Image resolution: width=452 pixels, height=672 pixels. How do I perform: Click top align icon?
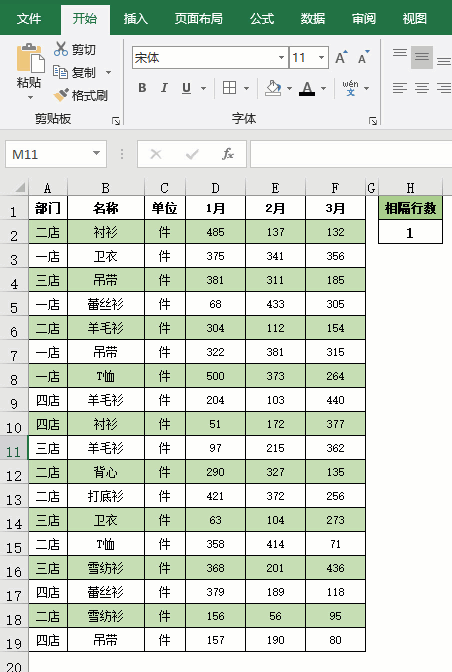tap(400, 53)
